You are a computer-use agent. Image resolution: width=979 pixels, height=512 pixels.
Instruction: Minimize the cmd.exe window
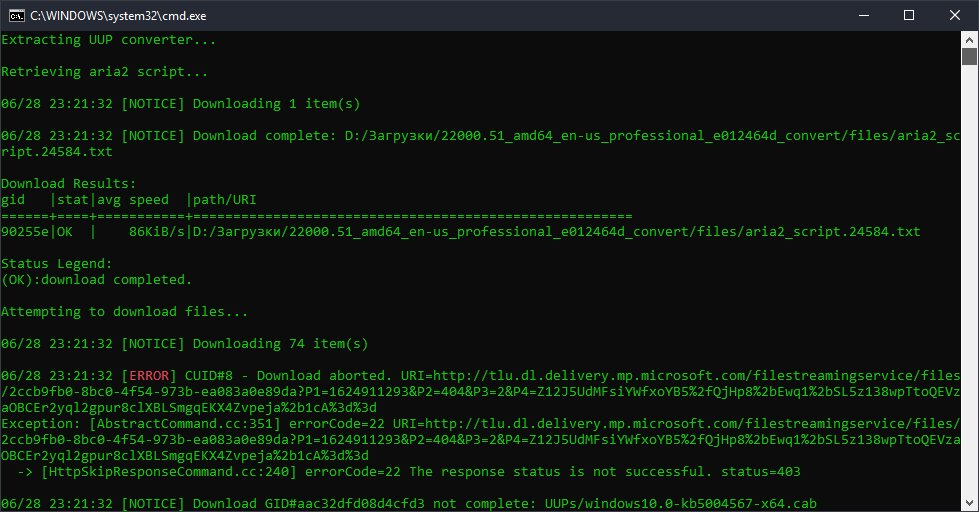pyautogui.click(x=864, y=16)
